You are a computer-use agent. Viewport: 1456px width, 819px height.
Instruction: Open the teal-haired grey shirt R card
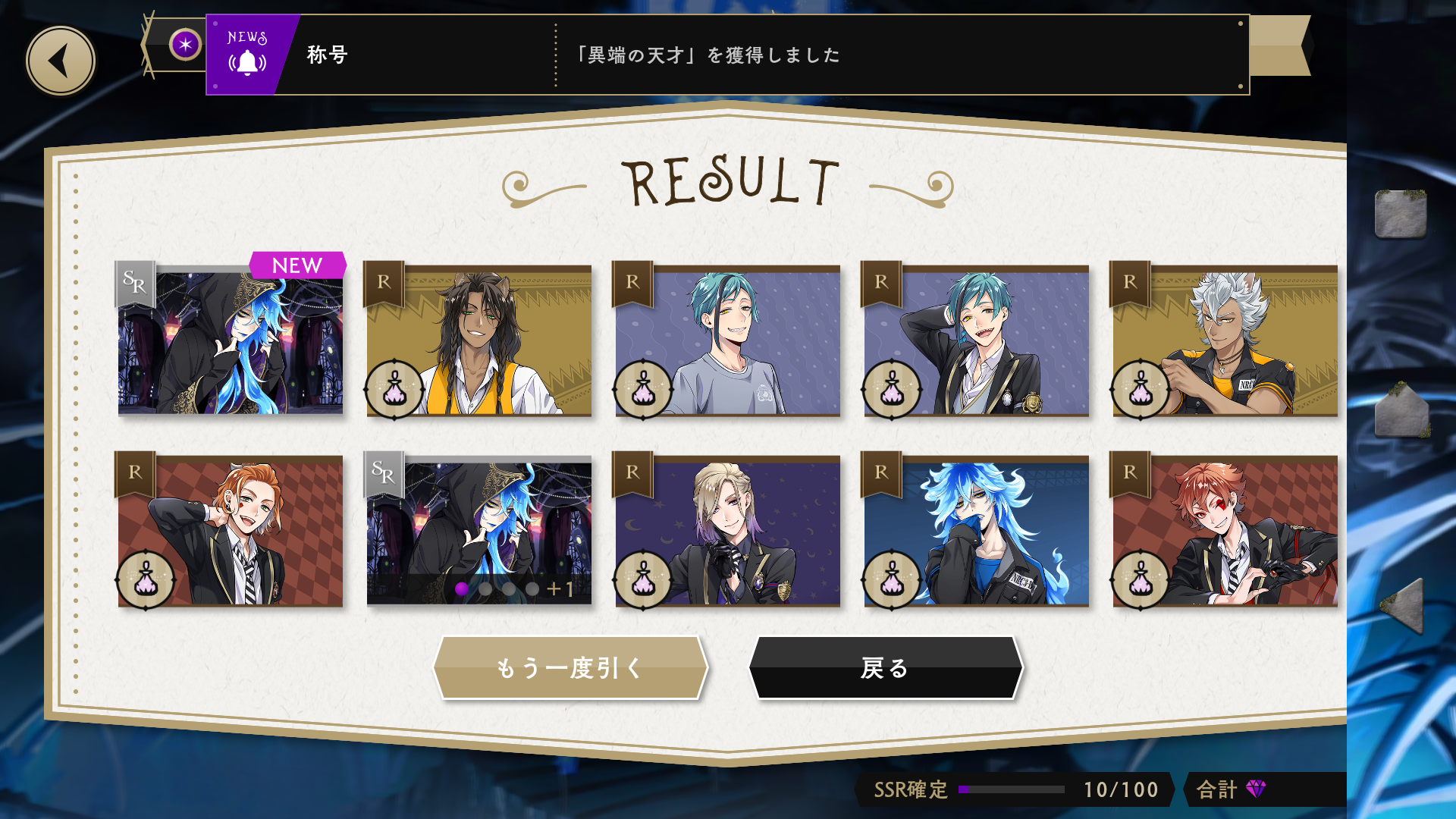[x=728, y=340]
